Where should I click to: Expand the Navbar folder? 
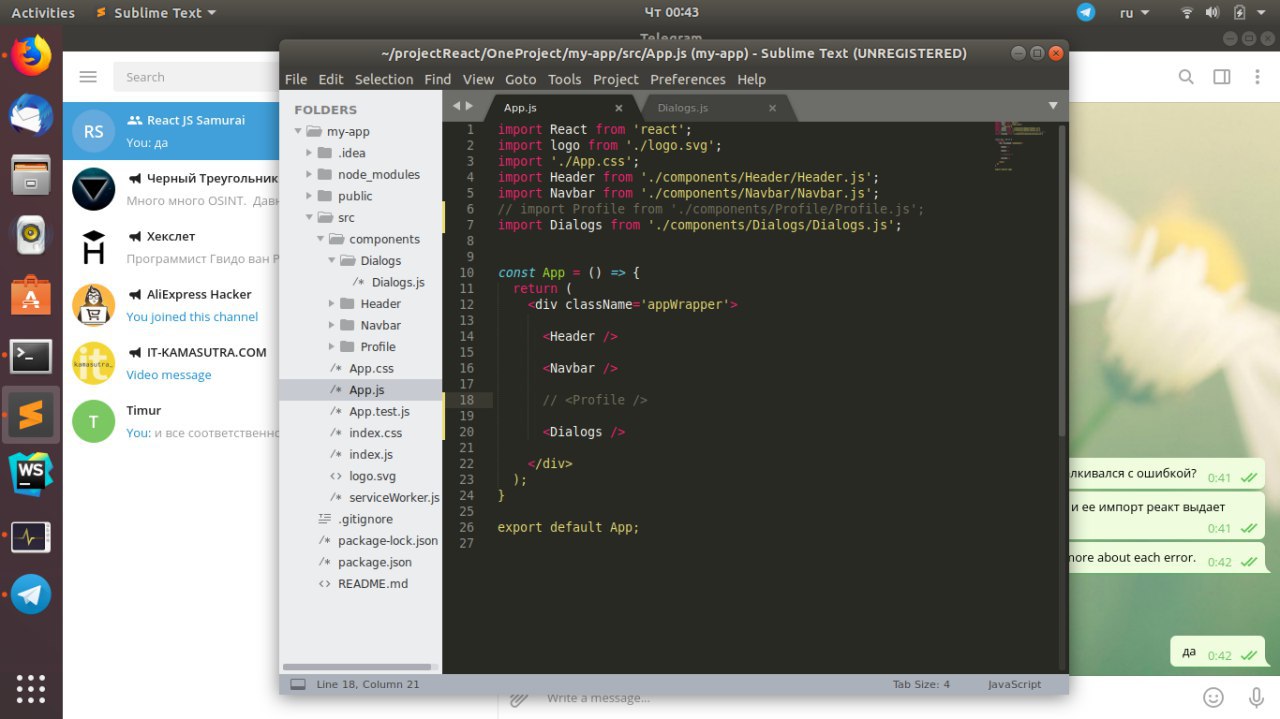pyautogui.click(x=332, y=325)
